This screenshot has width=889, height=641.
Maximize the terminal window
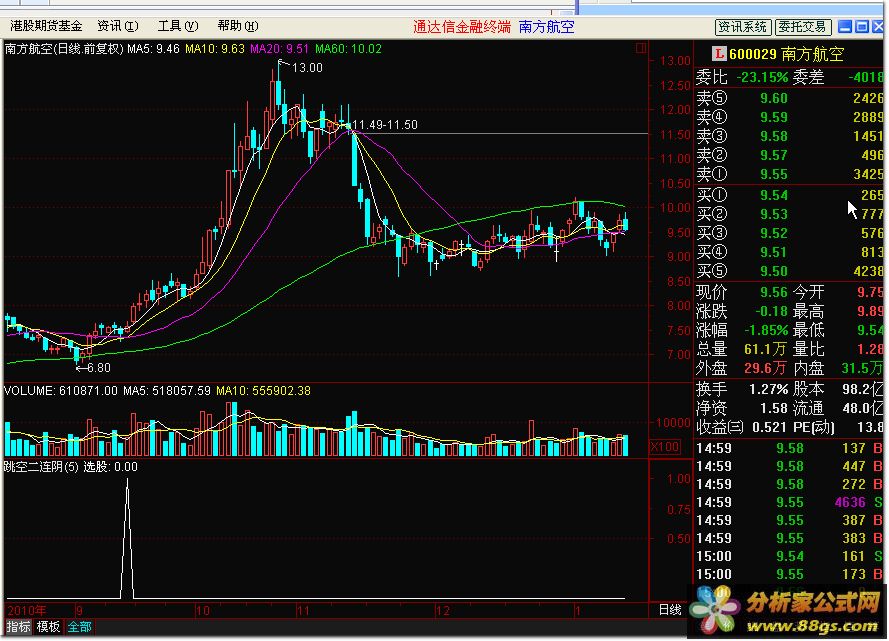pos(862,26)
